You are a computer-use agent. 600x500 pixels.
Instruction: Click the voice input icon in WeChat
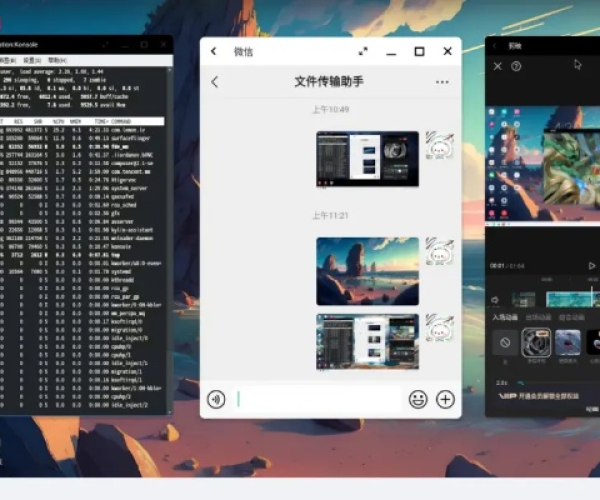click(x=216, y=399)
